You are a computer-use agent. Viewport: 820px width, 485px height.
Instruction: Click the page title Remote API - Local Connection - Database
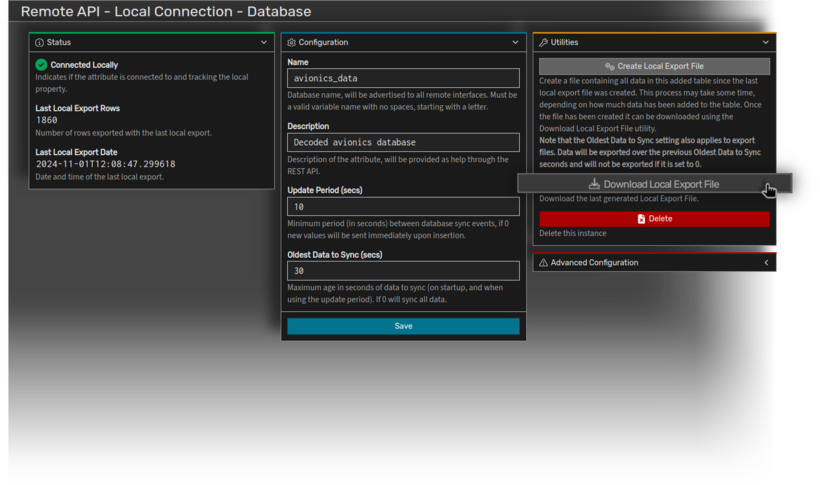166,12
